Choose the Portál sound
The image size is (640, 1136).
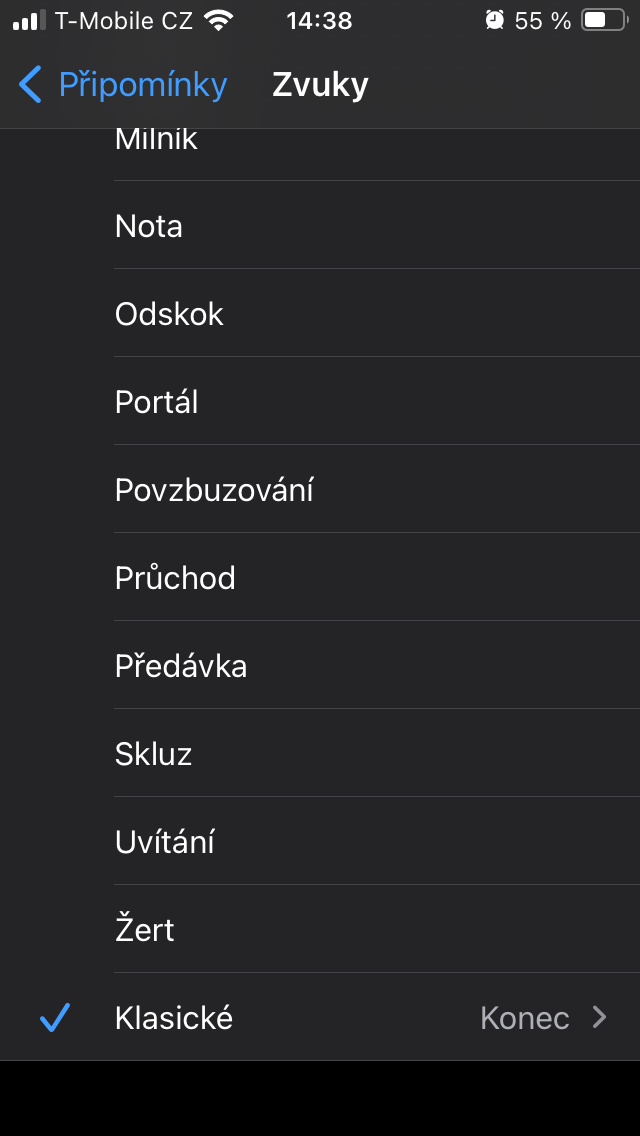[157, 402]
